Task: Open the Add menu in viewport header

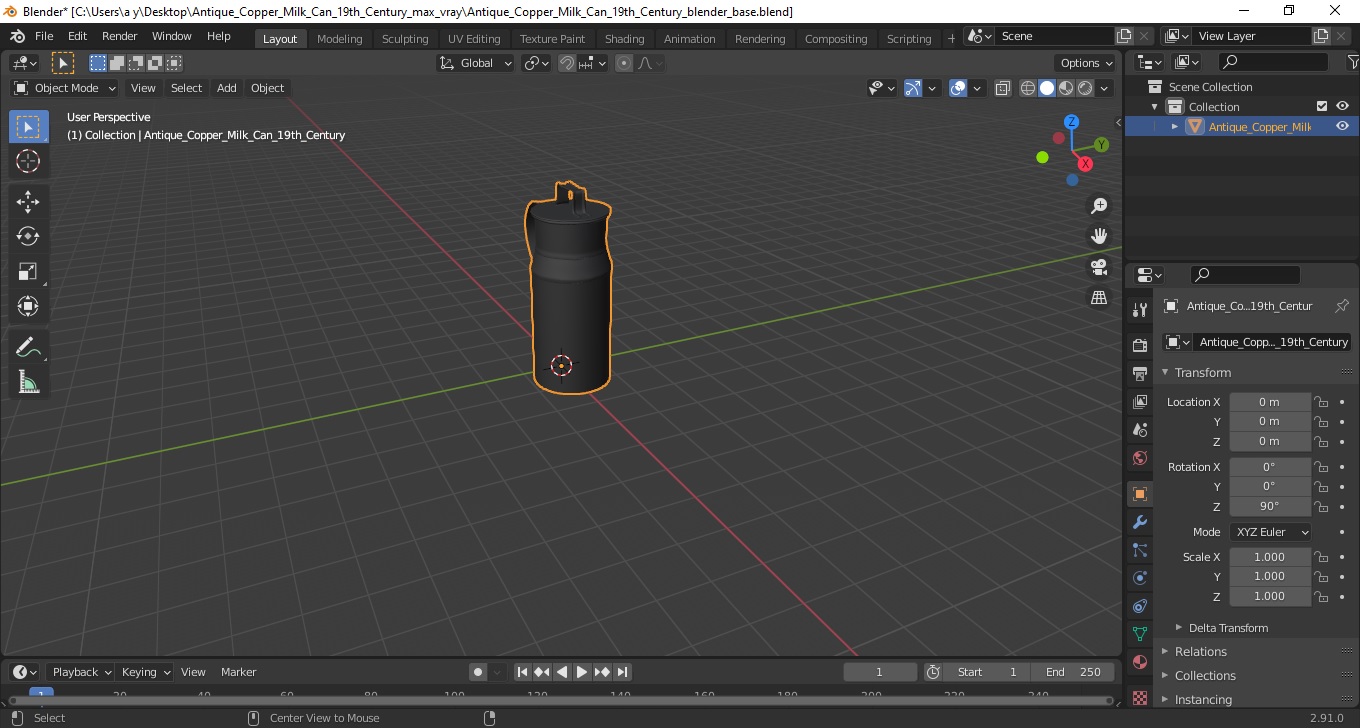Action: click(227, 88)
